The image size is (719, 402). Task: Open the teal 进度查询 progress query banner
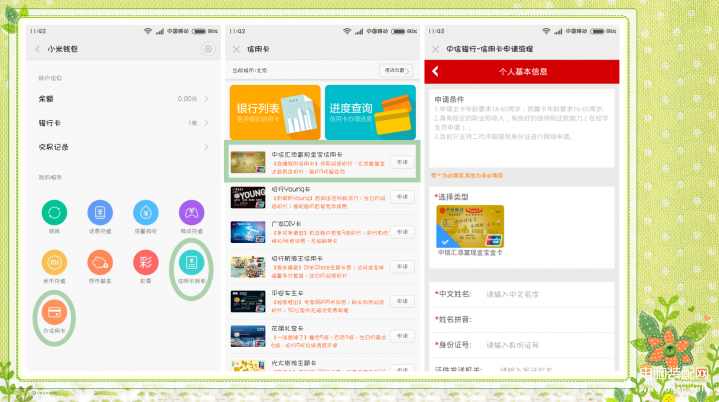tap(370, 112)
